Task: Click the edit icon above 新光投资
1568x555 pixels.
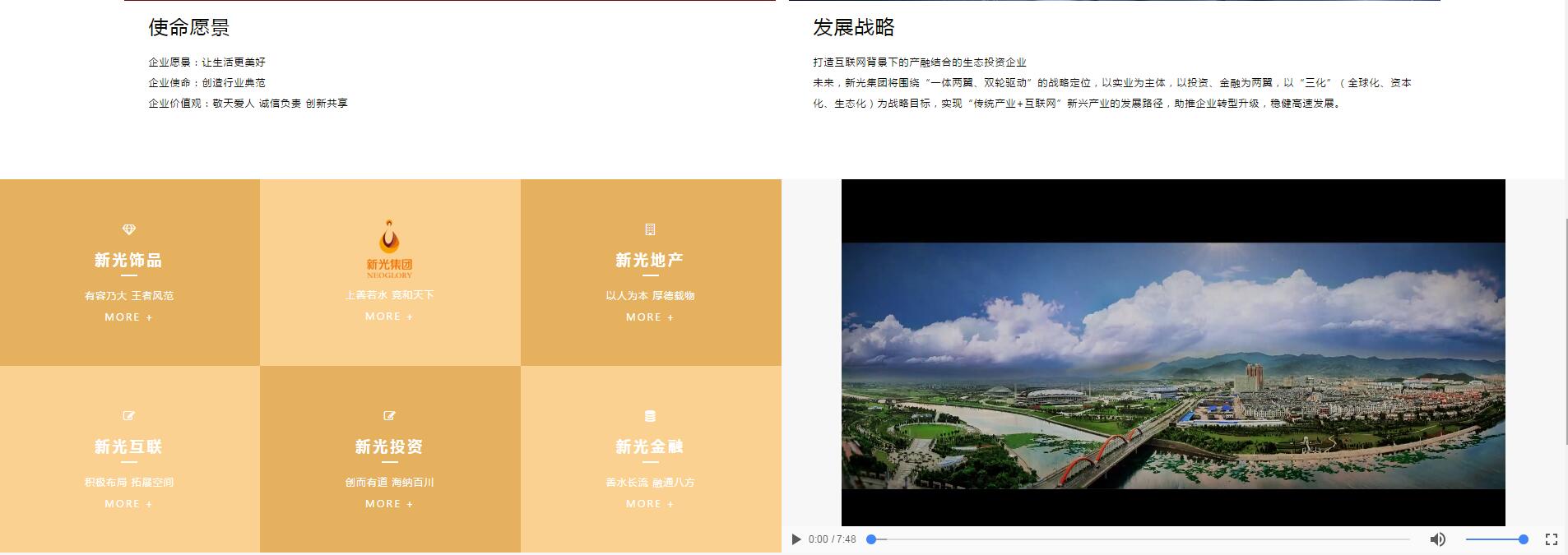Action: [389, 416]
